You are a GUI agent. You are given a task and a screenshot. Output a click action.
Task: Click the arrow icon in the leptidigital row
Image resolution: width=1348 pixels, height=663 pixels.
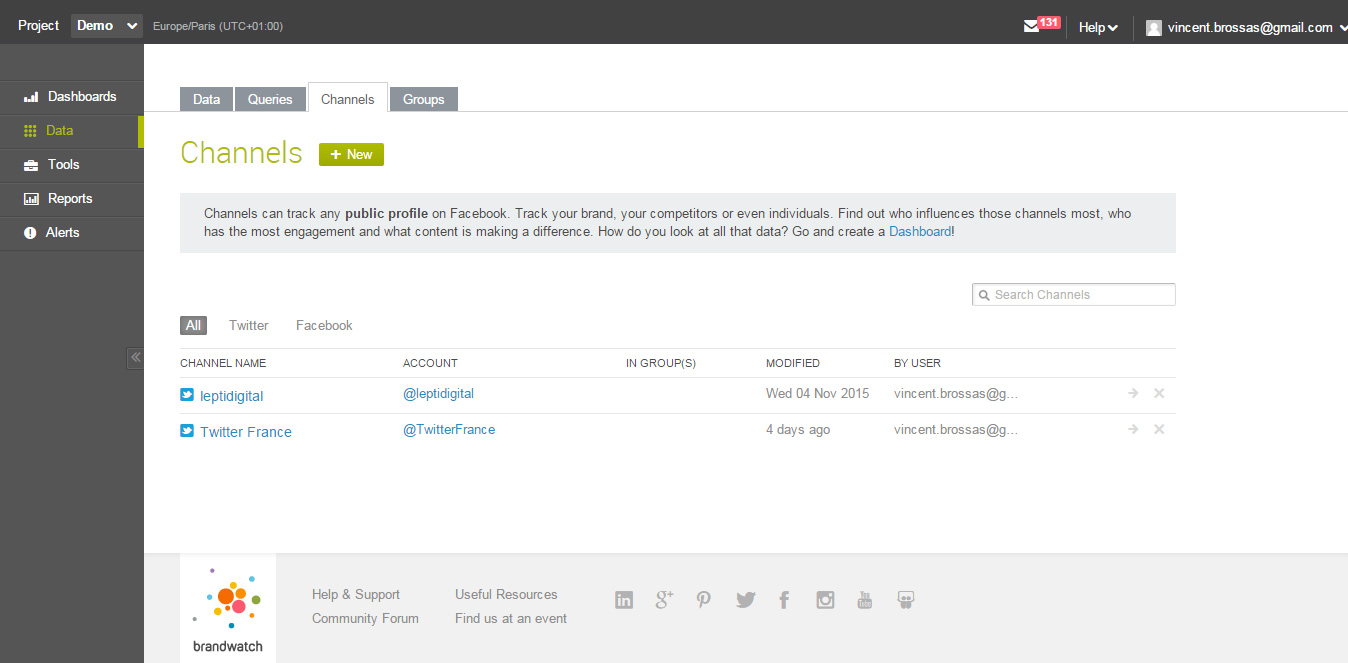coord(1133,393)
